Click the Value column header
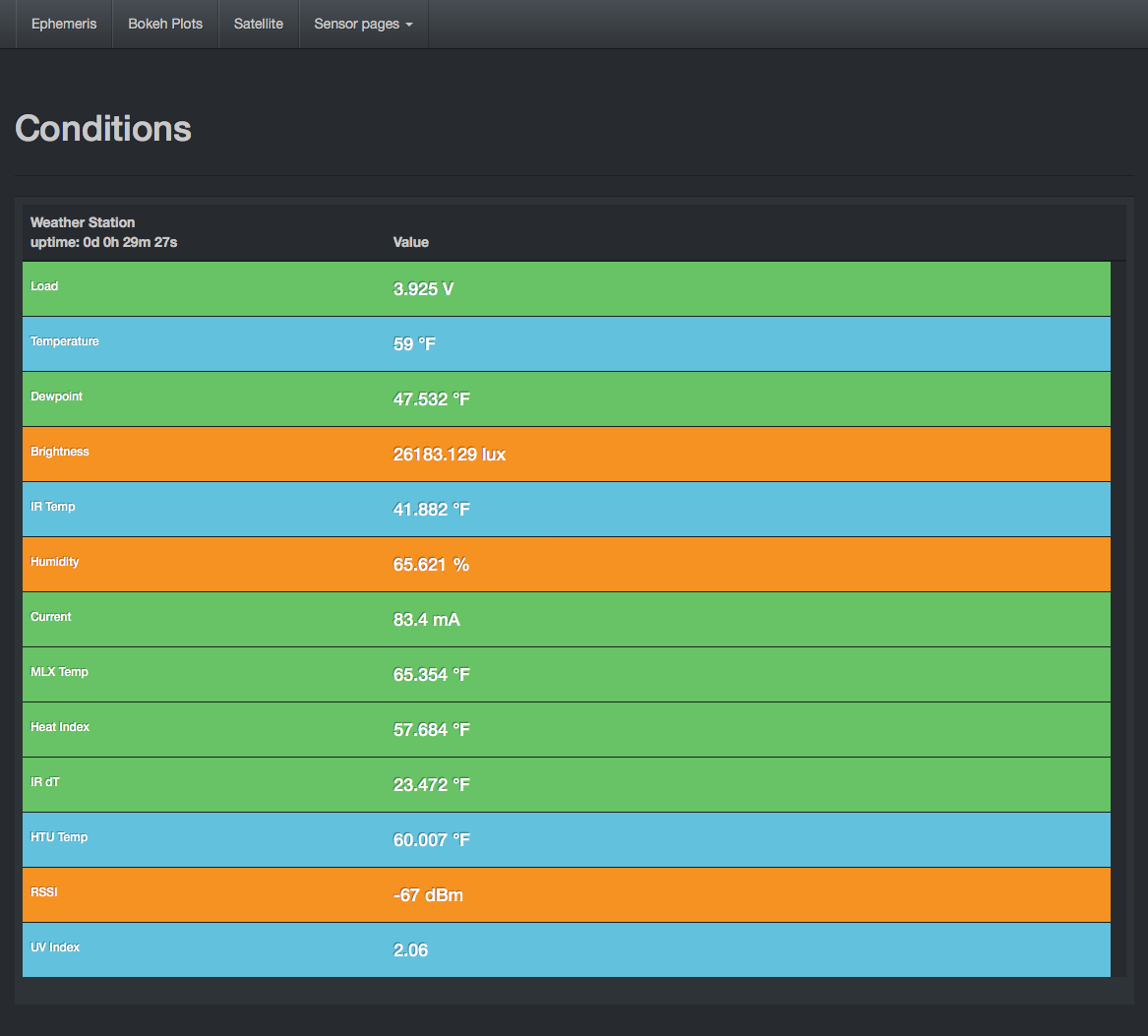This screenshot has width=1148, height=1036. 411,242
